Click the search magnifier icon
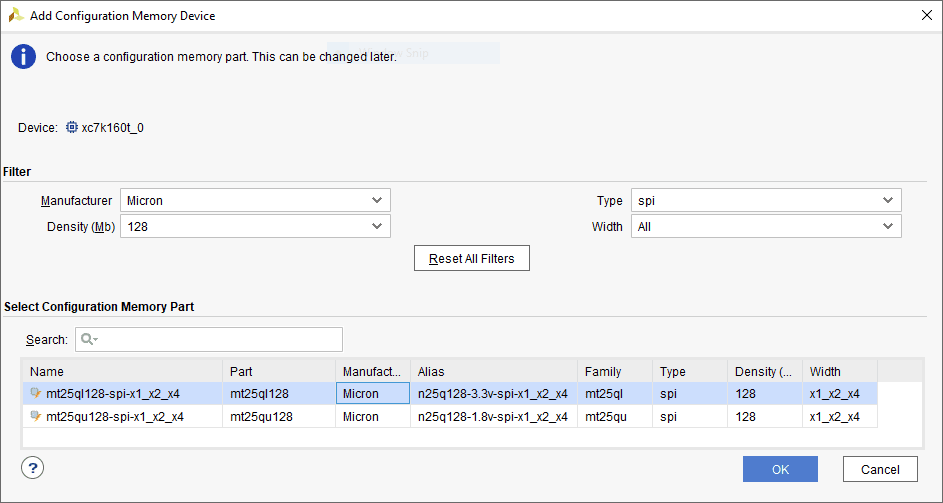The image size is (943, 503). tap(88, 340)
